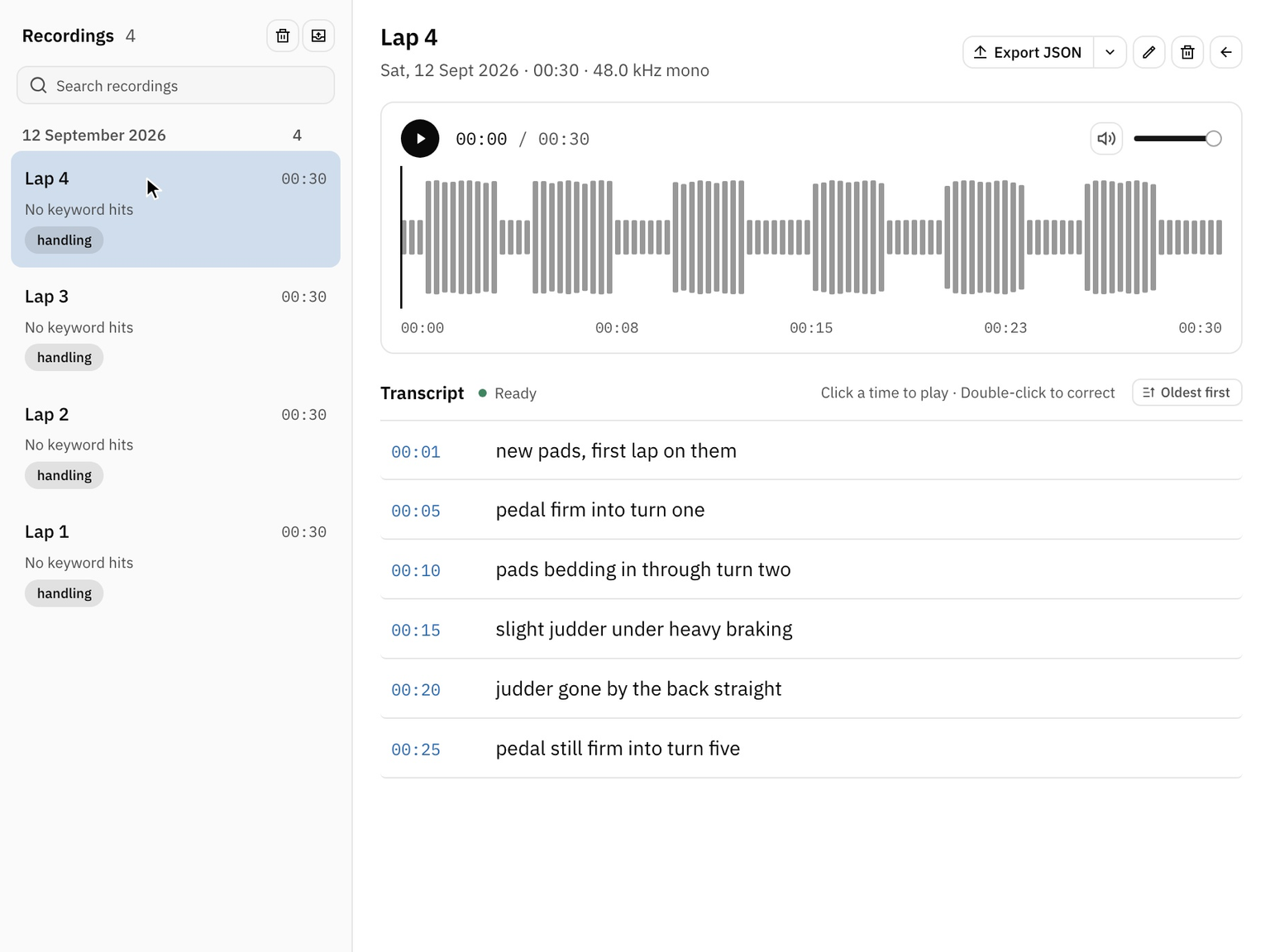Click transcript line "pedal still firm into turn five"
Image resolution: width=1270 pixels, height=952 pixels.
(x=618, y=749)
